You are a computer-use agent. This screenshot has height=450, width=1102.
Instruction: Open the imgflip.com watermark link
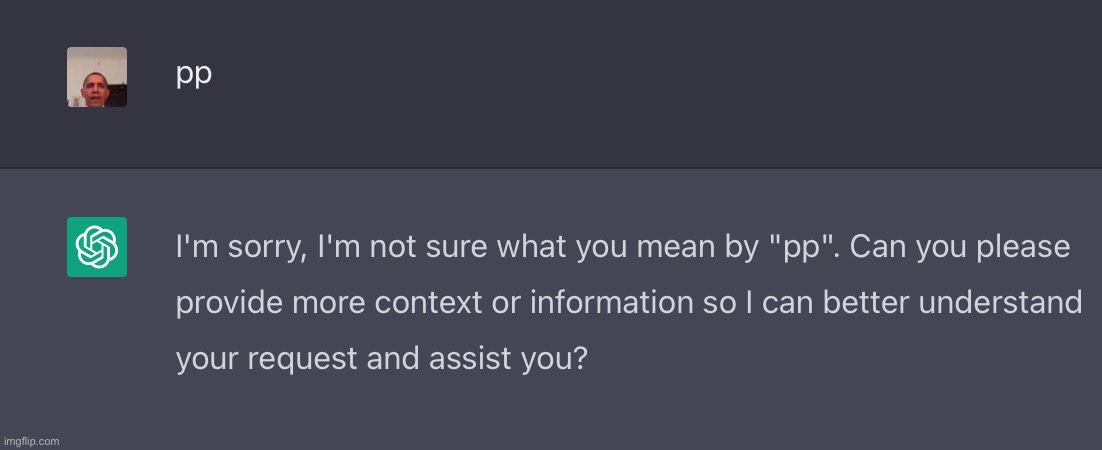(x=31, y=441)
